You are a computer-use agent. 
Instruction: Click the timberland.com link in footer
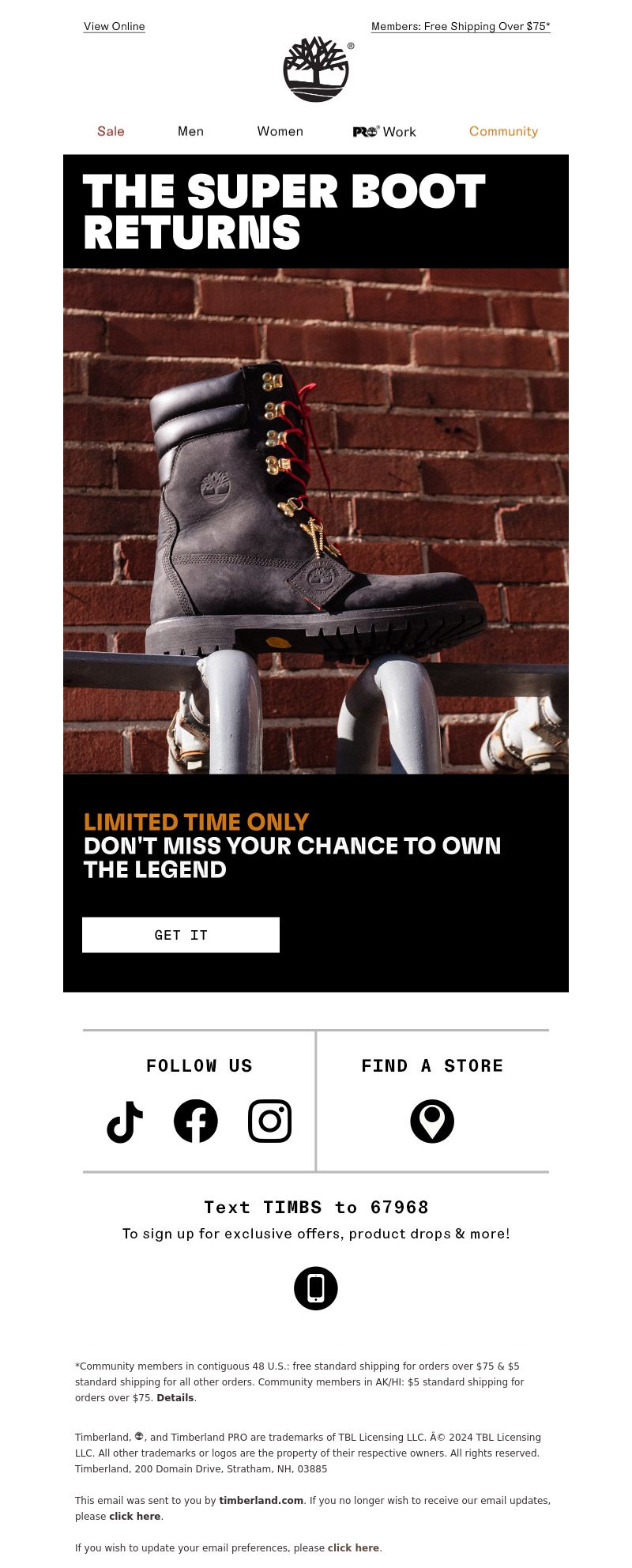click(261, 1500)
